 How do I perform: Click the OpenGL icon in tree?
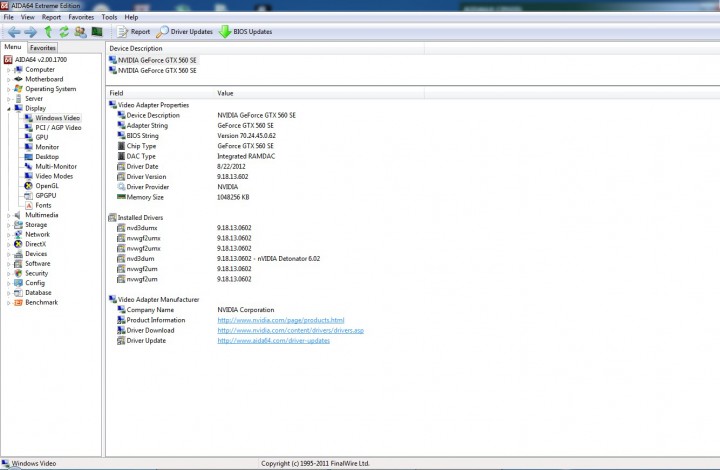pyautogui.click(x=28, y=186)
